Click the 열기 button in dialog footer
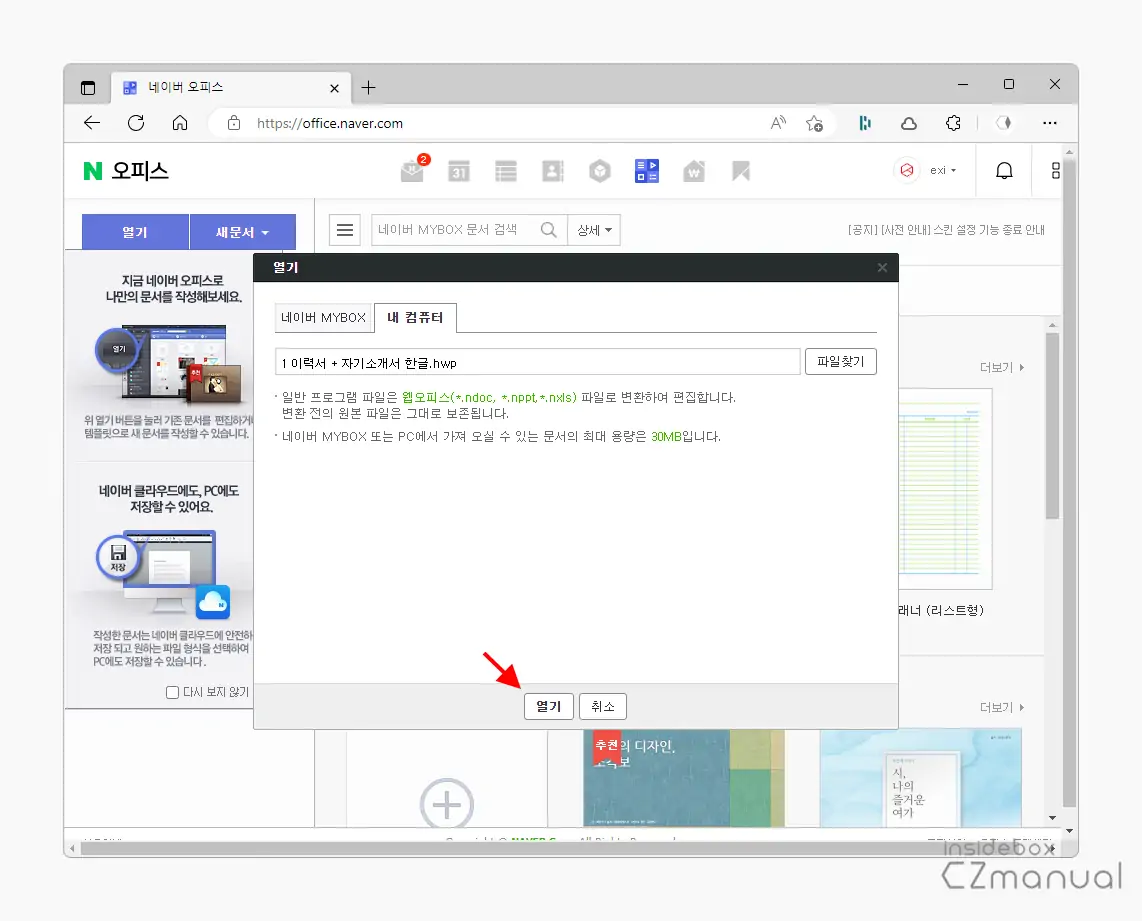 tap(548, 707)
